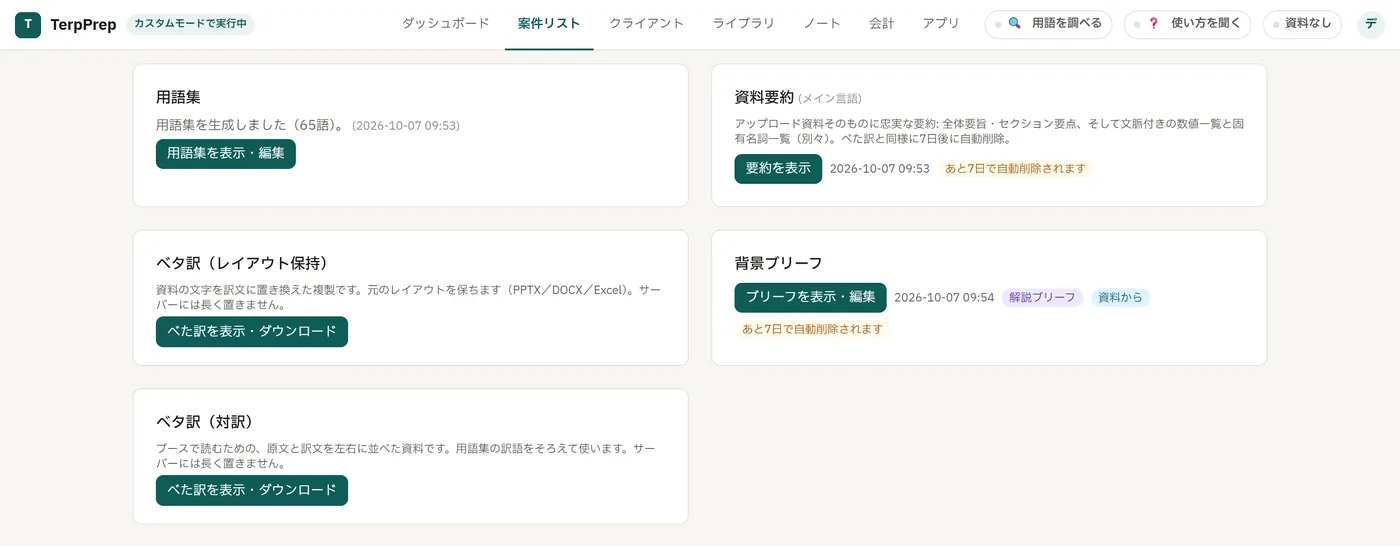
Task: Click the 2026-10-07 09:53 timestamp beside 要約を表示
Action: (880, 169)
